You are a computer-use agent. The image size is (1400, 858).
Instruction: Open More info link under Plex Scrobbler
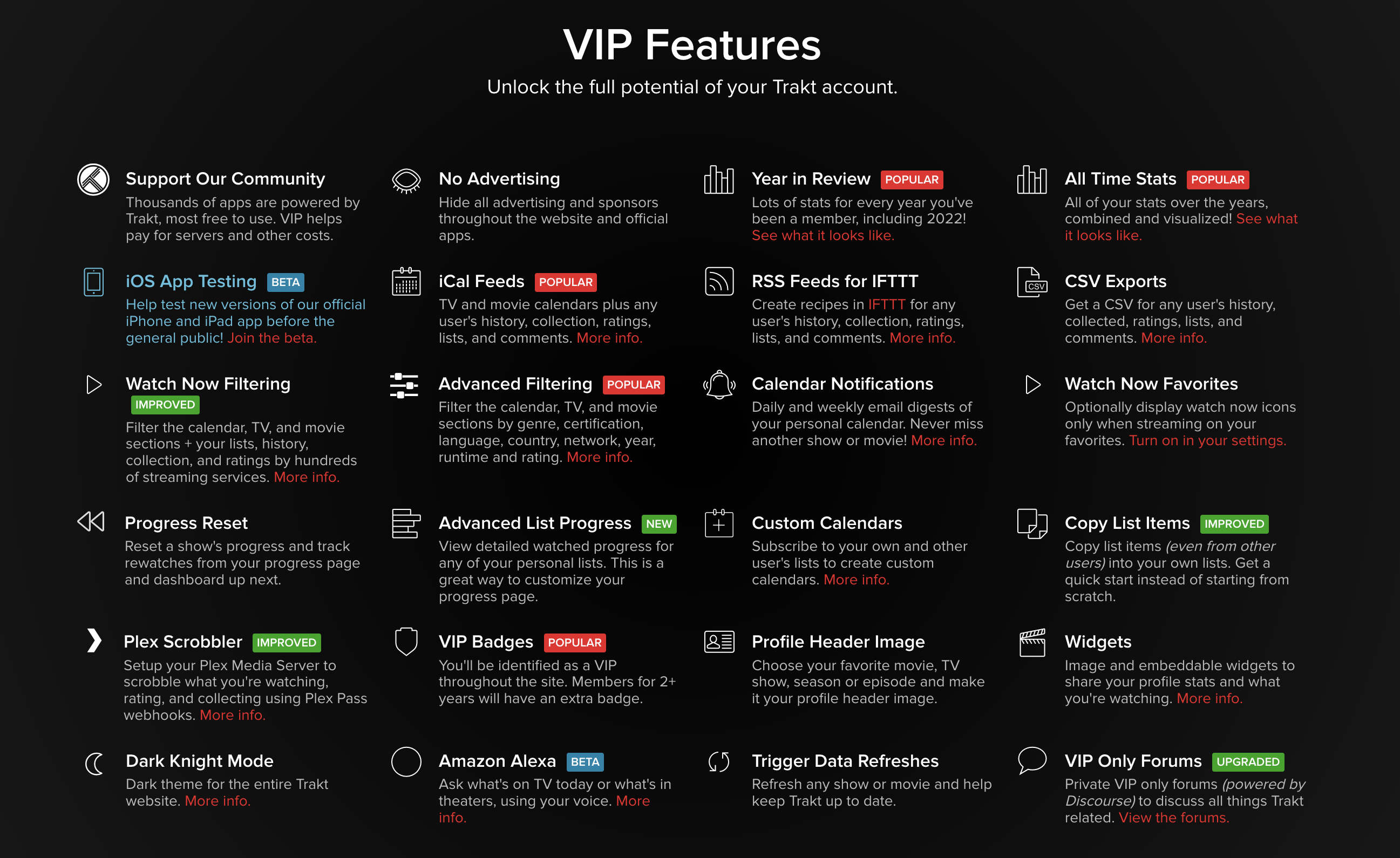tap(233, 716)
